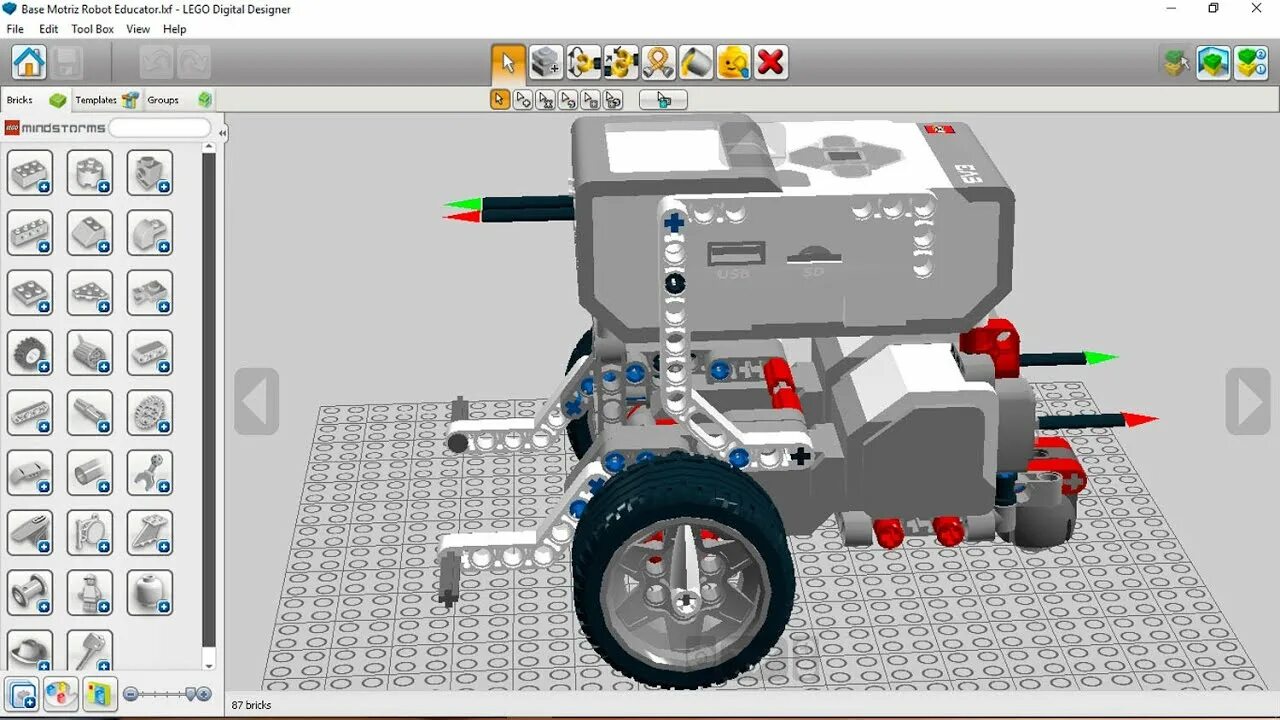
Task: Expand the flat plates category
Action: pos(30,292)
